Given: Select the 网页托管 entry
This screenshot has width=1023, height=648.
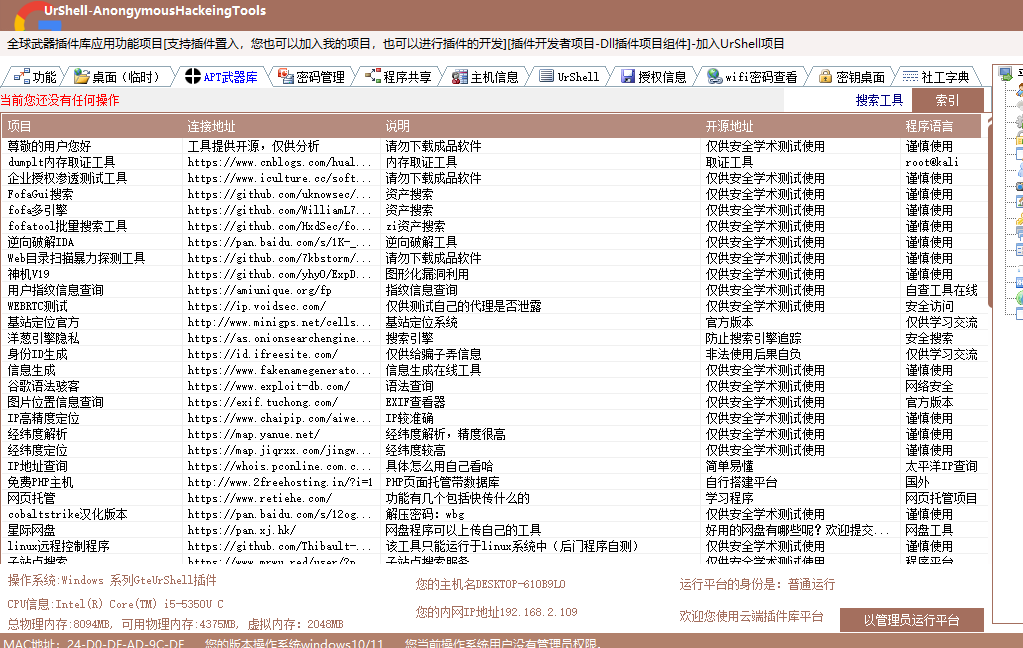Looking at the screenshot, I should click(494, 498).
